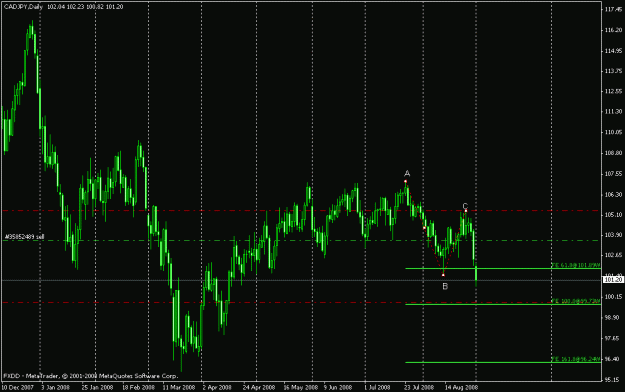Click the 103.90 price axis value
Image resolution: width=625 pixels, height=392 pixels.
(613, 235)
